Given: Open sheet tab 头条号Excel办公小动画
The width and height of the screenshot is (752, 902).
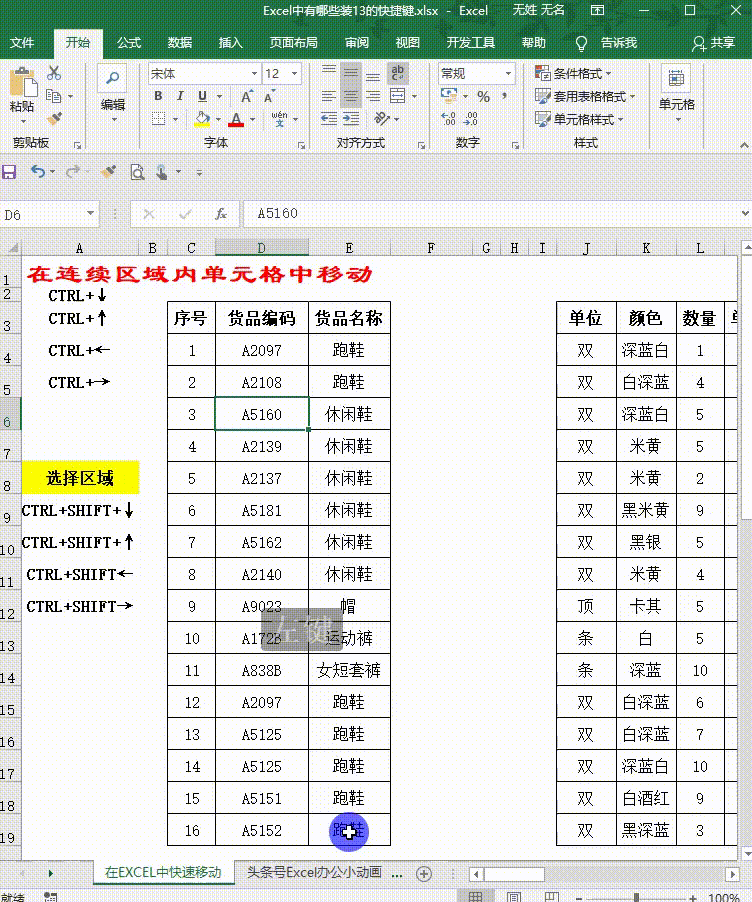Looking at the screenshot, I should pos(314,872).
